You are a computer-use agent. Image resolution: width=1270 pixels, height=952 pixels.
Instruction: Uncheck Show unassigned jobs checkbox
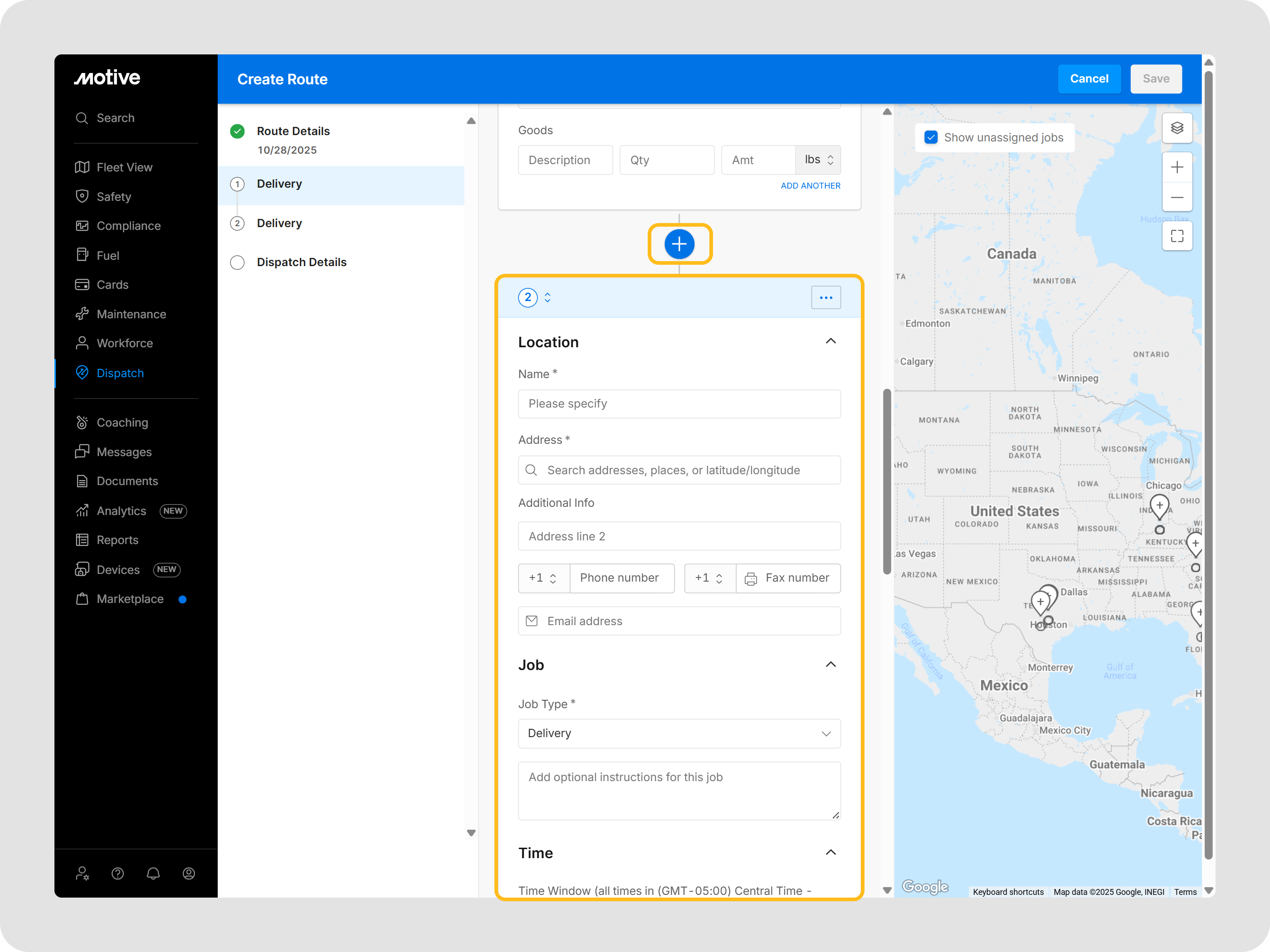(x=931, y=137)
